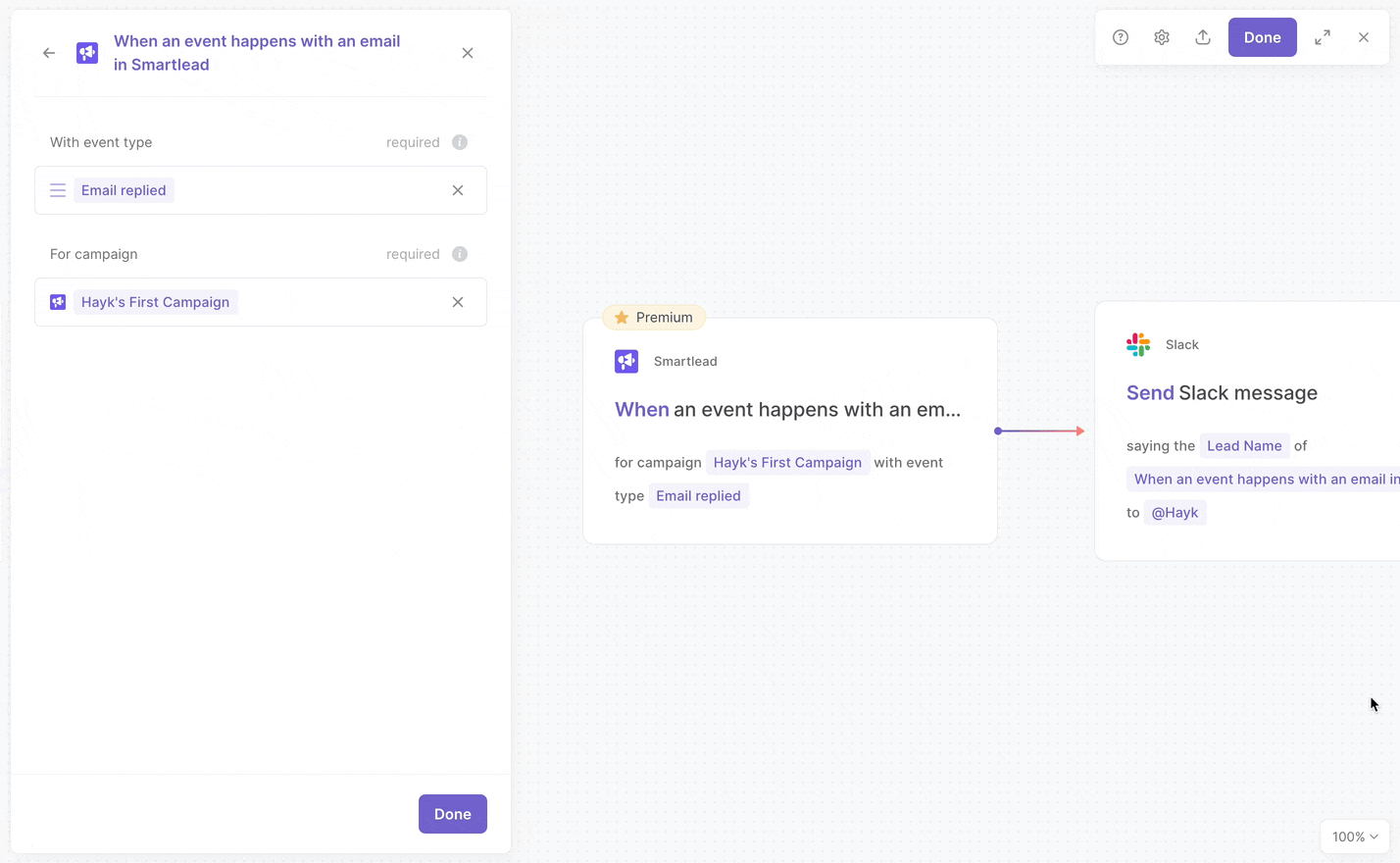1400x863 pixels.
Task: Click Smartlead icon on the trigger card
Action: [626, 361]
